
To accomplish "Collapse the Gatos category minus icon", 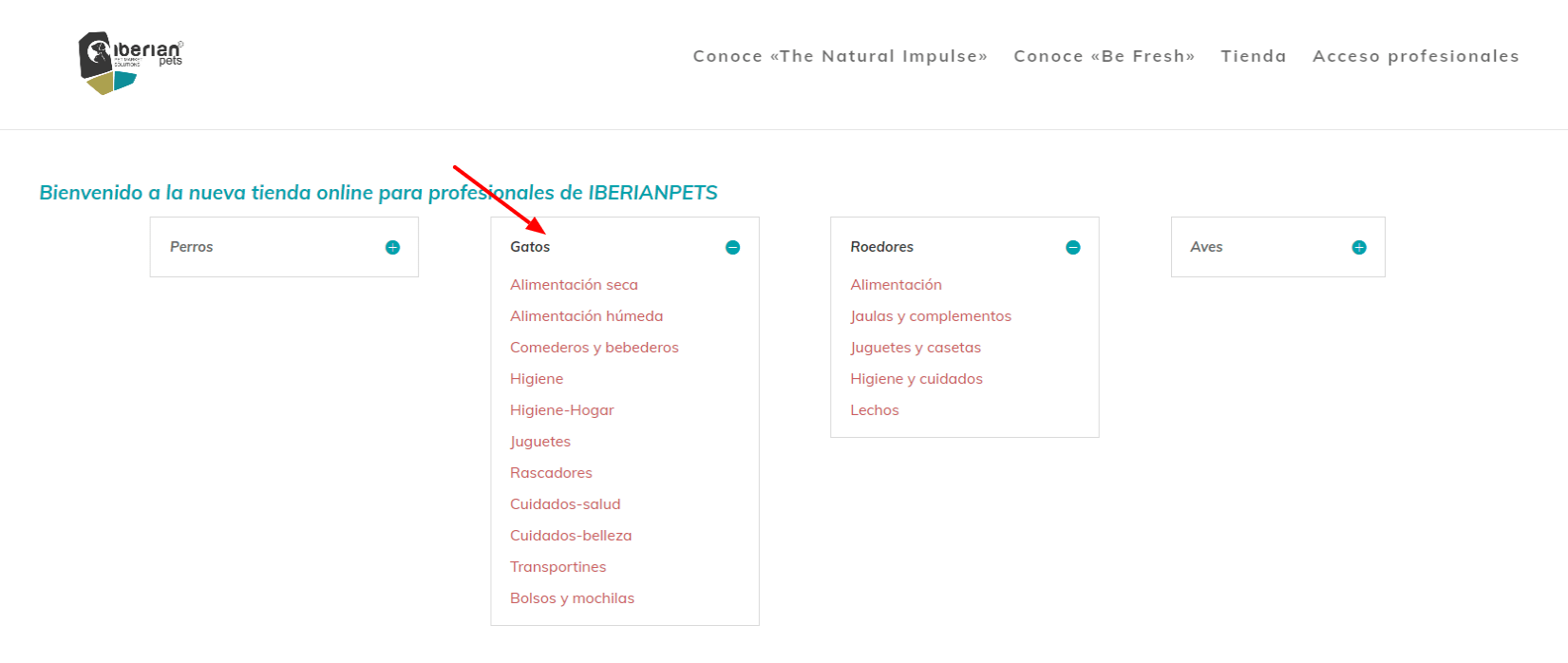I will [x=732, y=248].
